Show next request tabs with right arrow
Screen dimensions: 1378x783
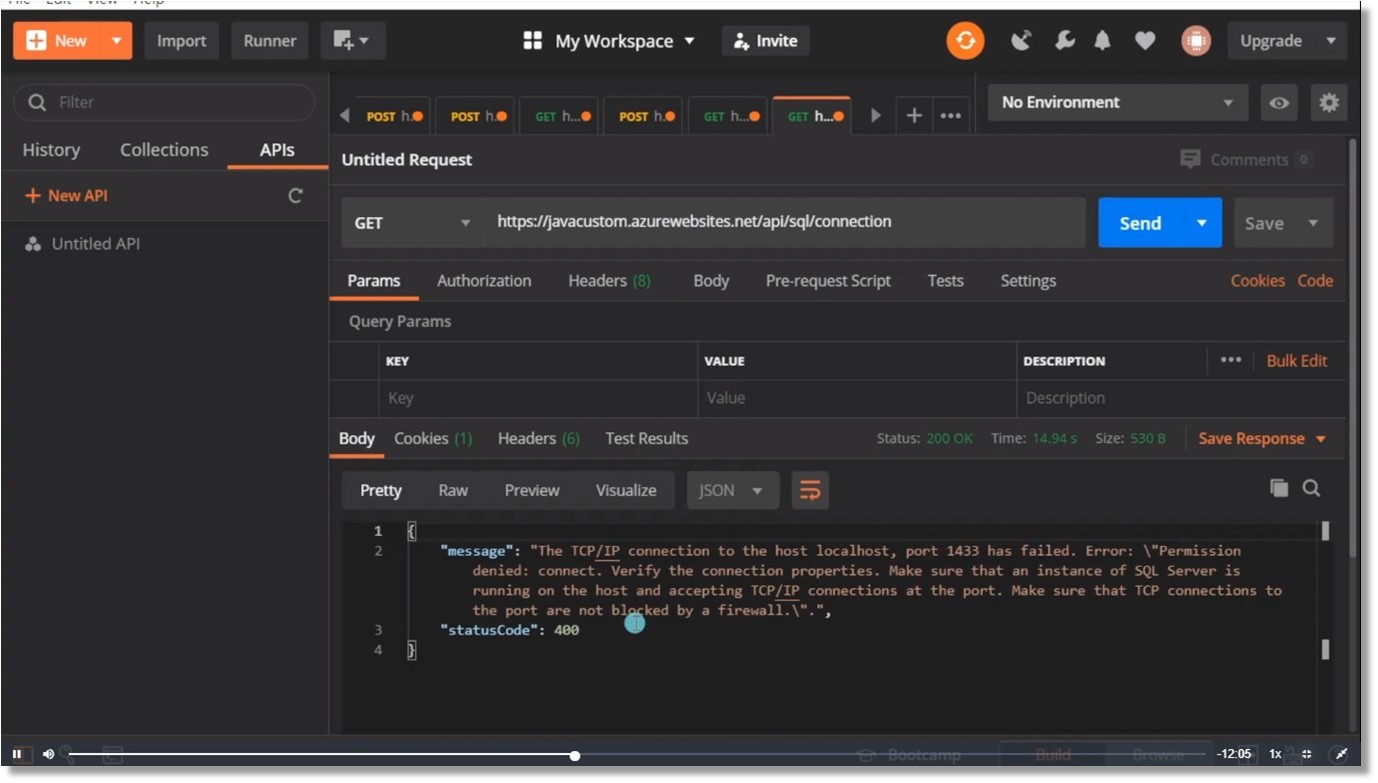pos(876,116)
